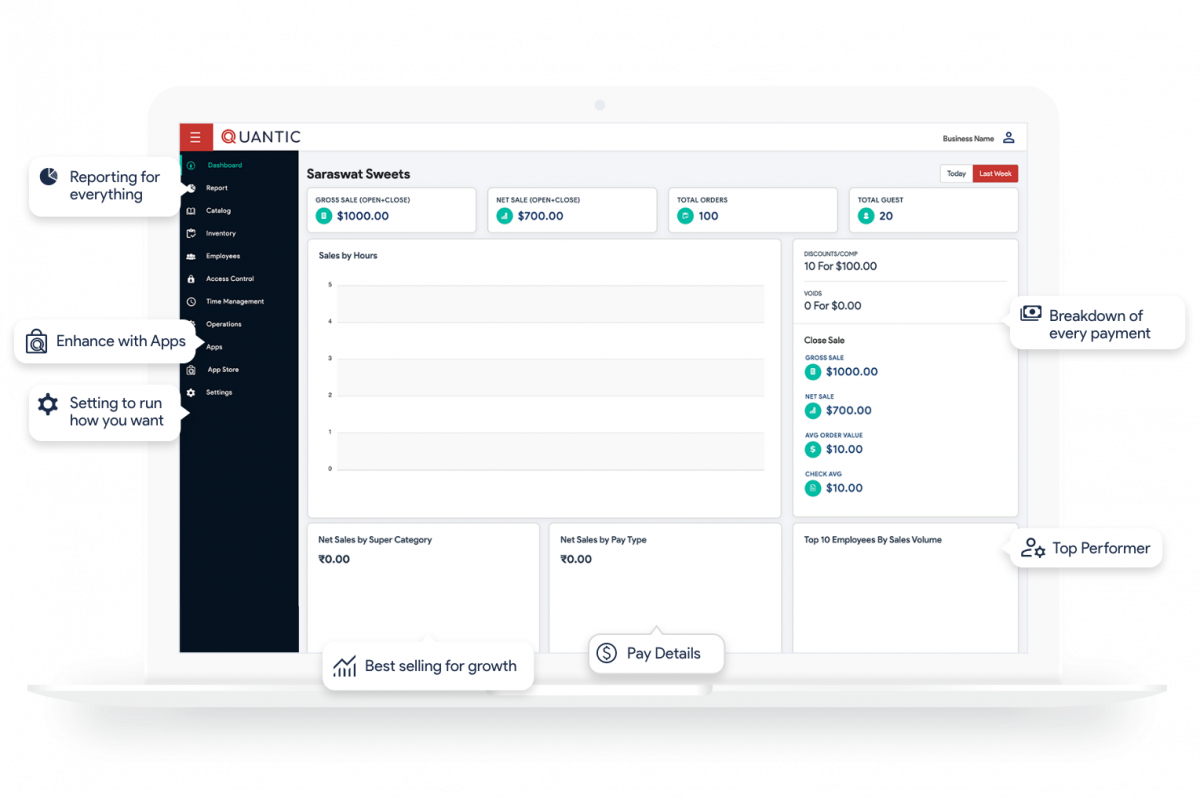Screen dimensions: 1200x799
Task: Enable the Last Week view
Action: tap(994, 172)
